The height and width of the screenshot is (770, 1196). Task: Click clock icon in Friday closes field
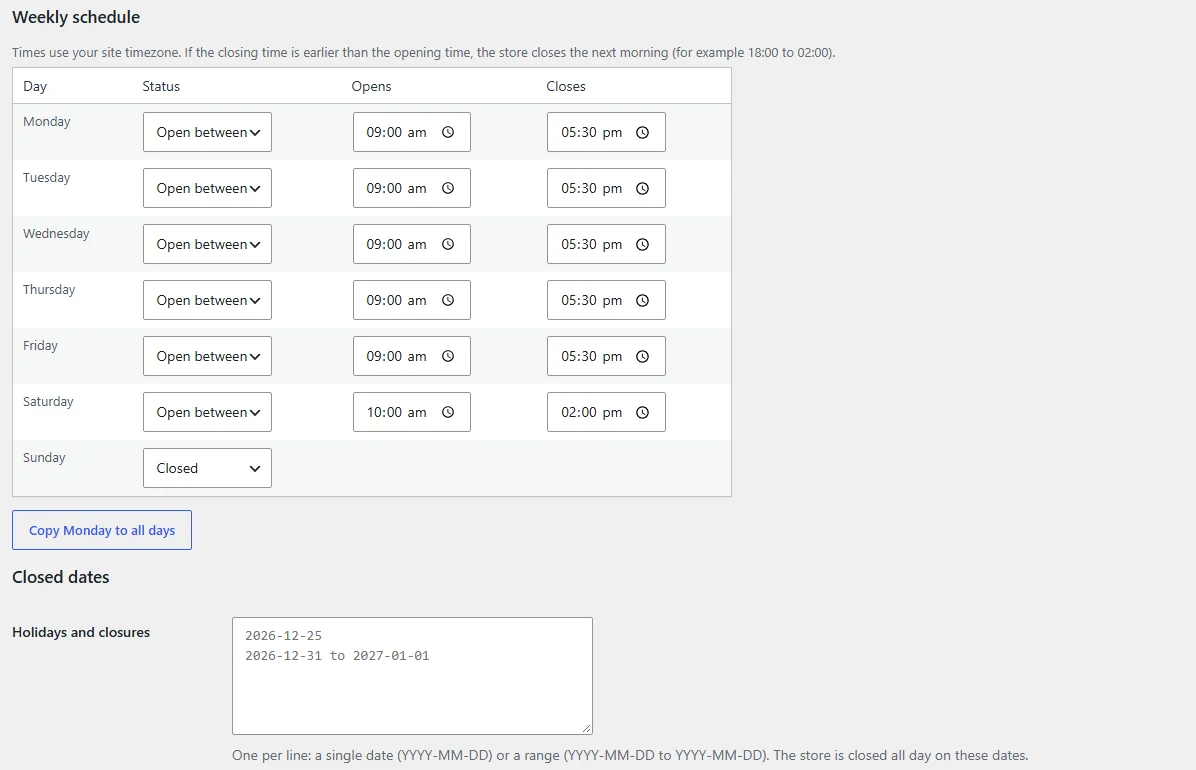pos(642,356)
